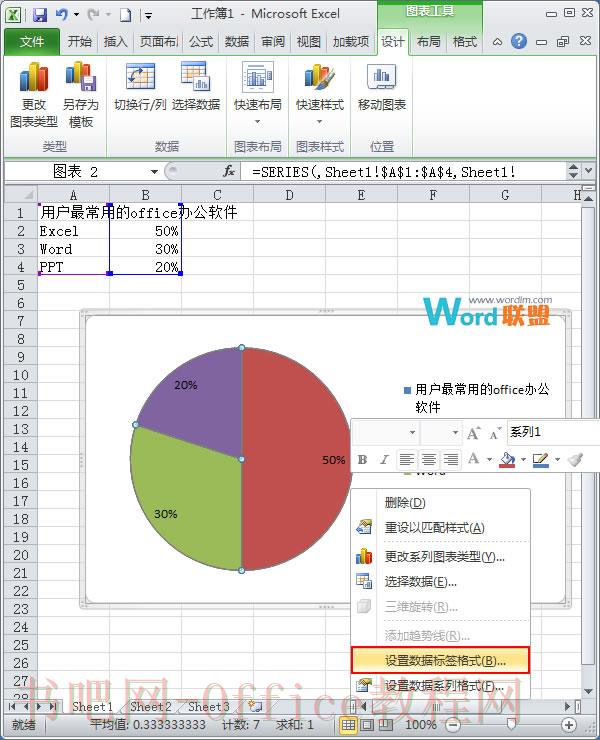600x740 pixels.
Task: Choose Format Data Labels (设置数据标签格式)
Action: (x=440, y=660)
